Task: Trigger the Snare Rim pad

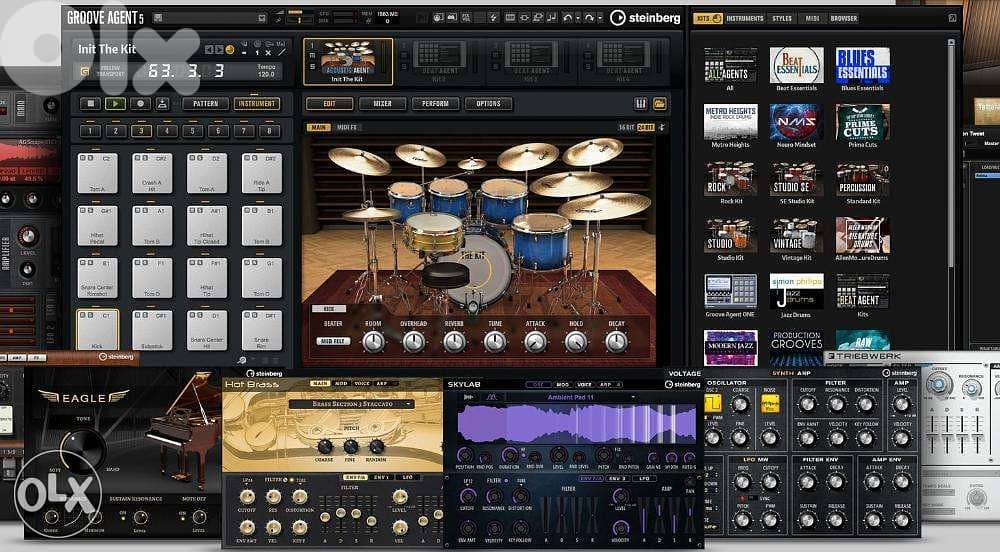Action: [x=261, y=330]
